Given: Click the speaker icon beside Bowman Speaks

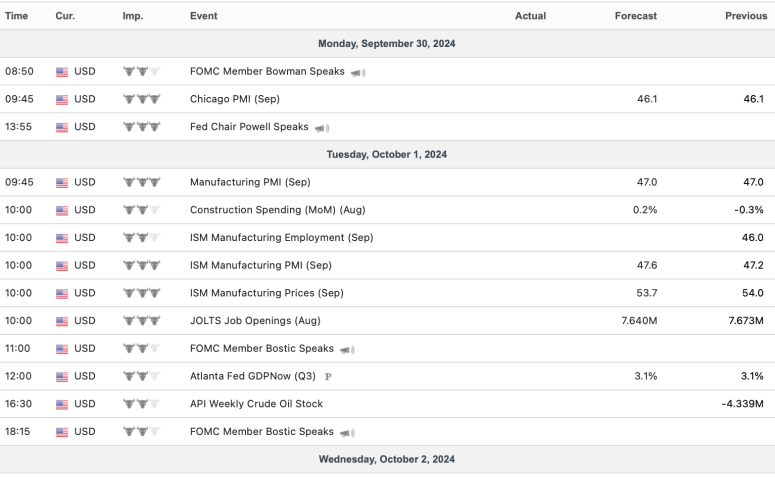Looking at the screenshot, I should click(358, 73).
